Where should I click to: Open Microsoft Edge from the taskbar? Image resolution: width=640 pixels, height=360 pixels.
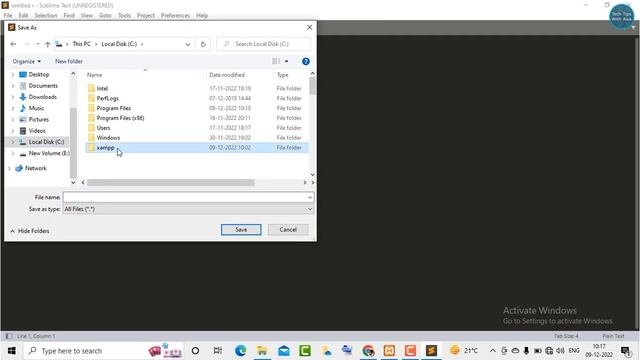(x=240, y=351)
